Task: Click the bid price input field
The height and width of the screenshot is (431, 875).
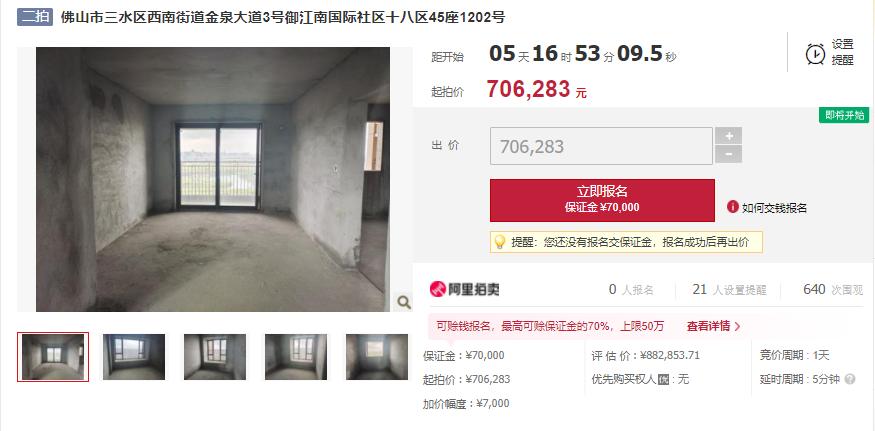Action: [601, 146]
